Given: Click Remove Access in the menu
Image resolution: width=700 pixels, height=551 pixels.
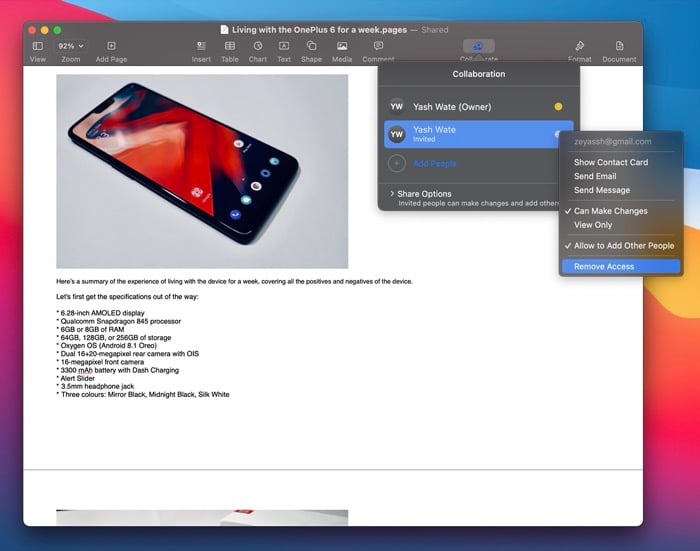Looking at the screenshot, I should click(621, 267).
